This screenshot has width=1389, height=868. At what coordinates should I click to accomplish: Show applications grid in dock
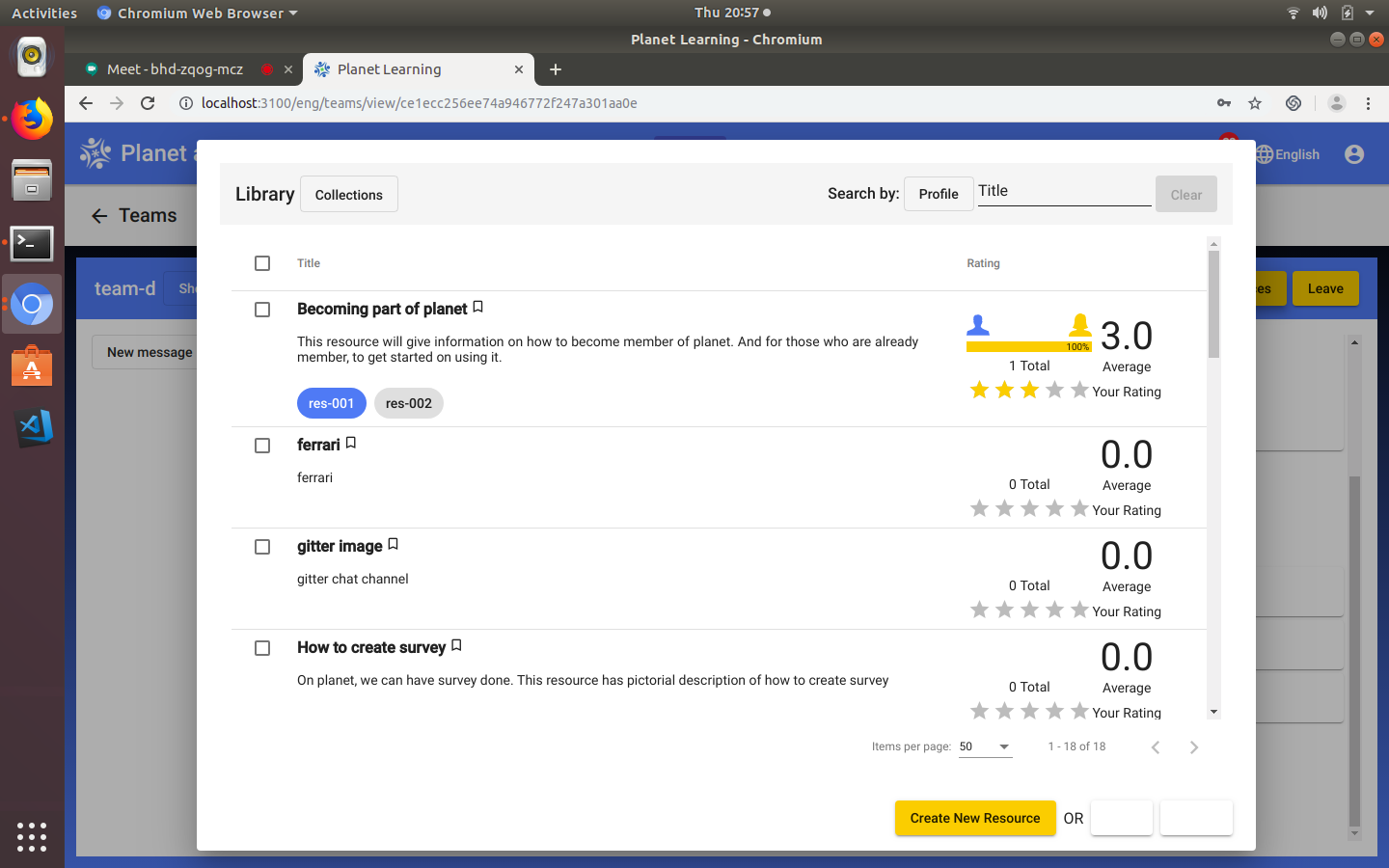[x=32, y=836]
